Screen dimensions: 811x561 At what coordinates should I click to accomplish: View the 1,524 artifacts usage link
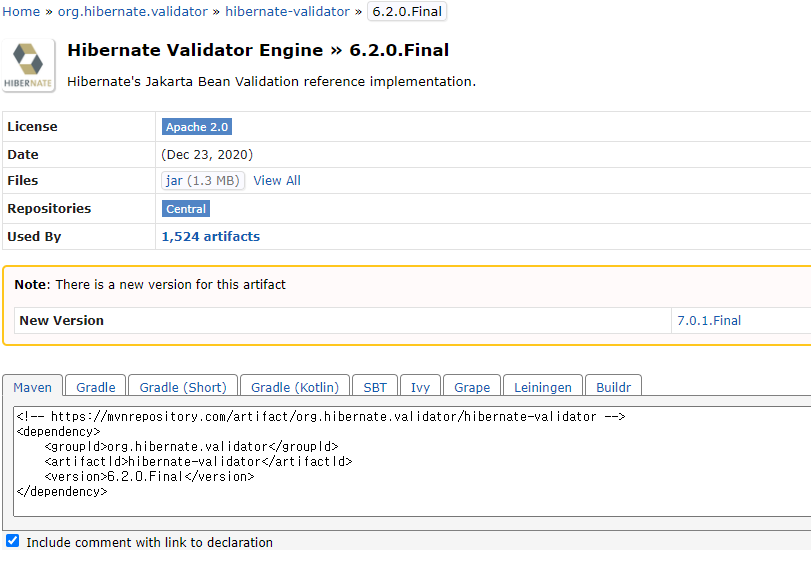click(x=211, y=236)
